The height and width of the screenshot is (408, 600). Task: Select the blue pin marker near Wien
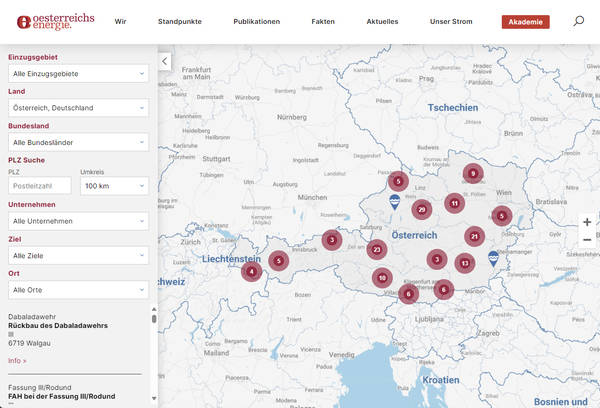coord(493,257)
